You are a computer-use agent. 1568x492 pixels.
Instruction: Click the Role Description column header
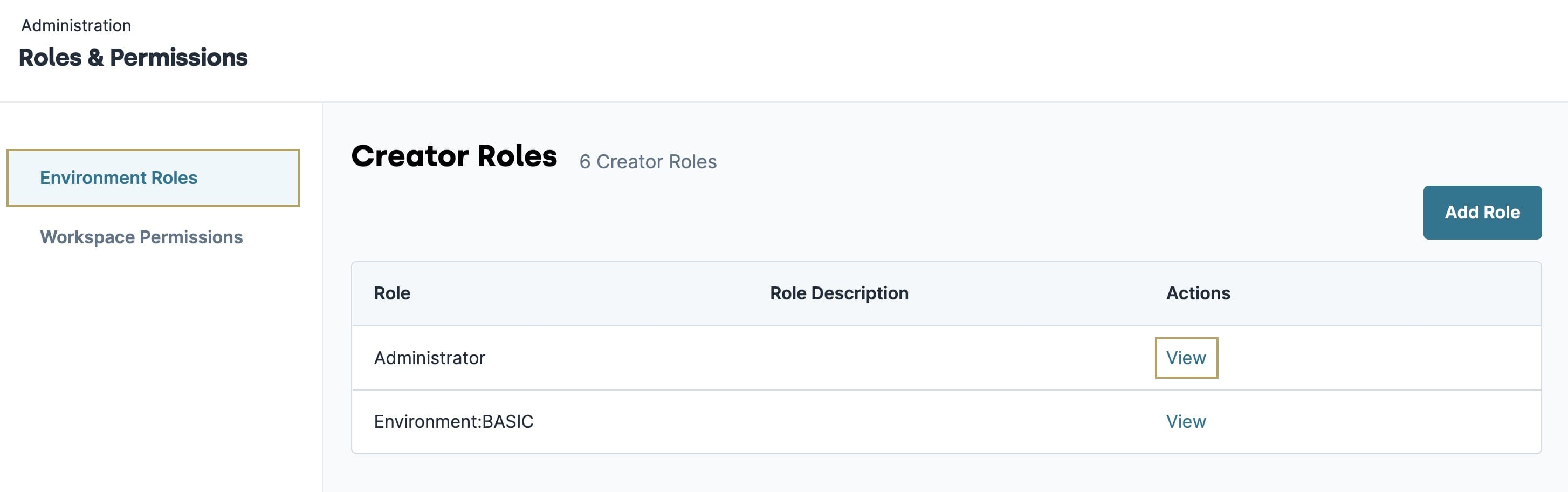point(839,293)
